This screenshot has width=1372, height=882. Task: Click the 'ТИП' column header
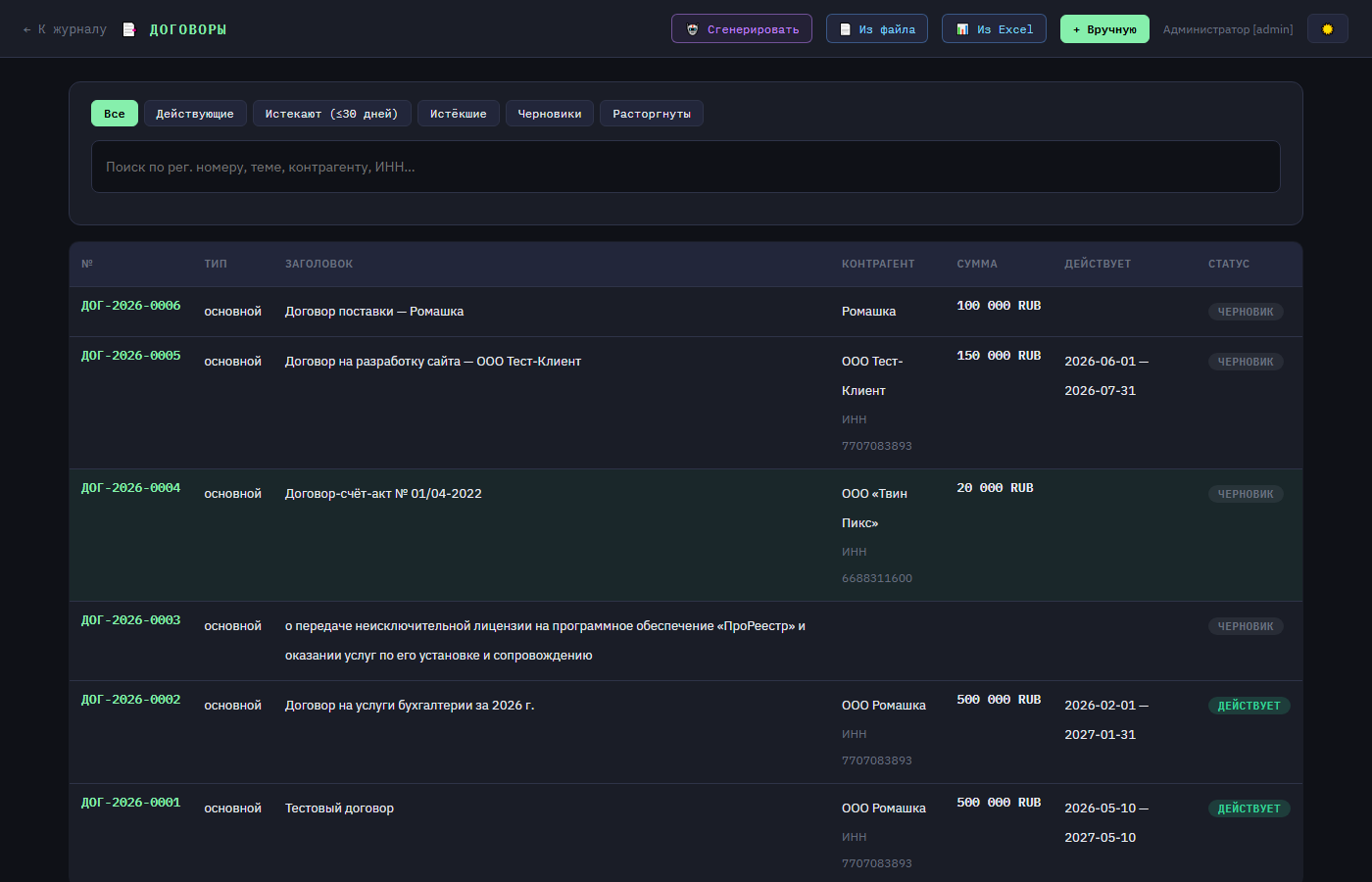point(216,264)
